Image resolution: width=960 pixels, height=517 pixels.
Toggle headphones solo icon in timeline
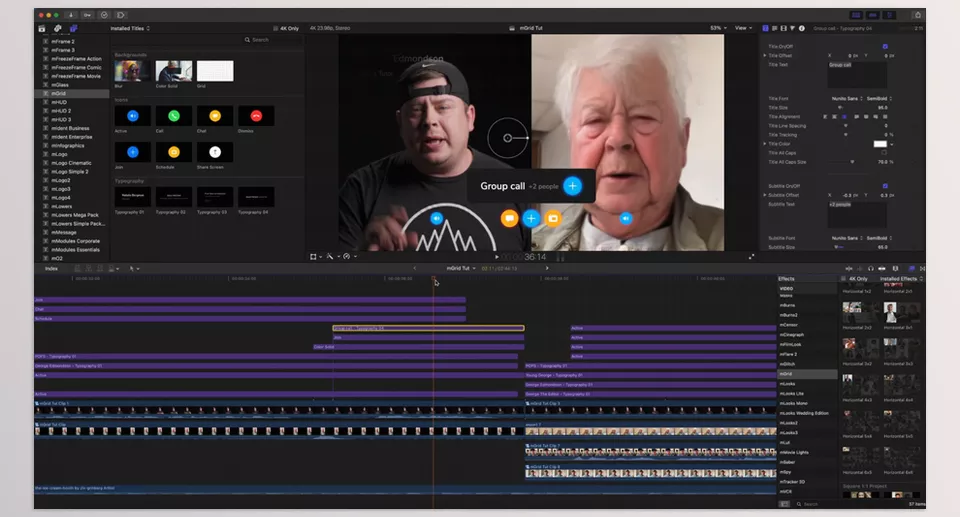coord(871,268)
